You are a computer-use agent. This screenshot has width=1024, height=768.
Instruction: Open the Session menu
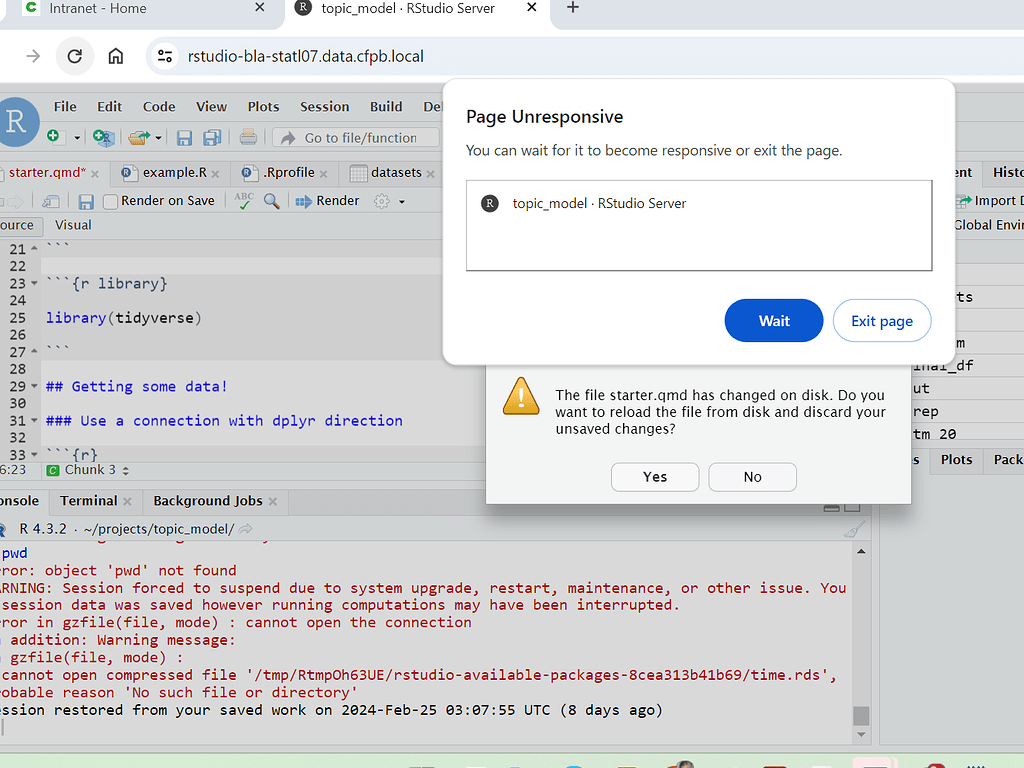coord(324,106)
